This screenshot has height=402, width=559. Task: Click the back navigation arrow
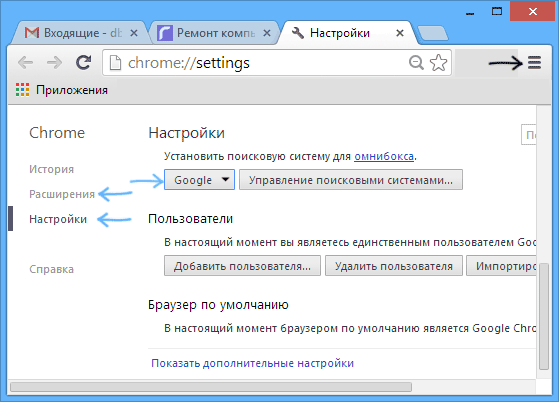click(25, 63)
